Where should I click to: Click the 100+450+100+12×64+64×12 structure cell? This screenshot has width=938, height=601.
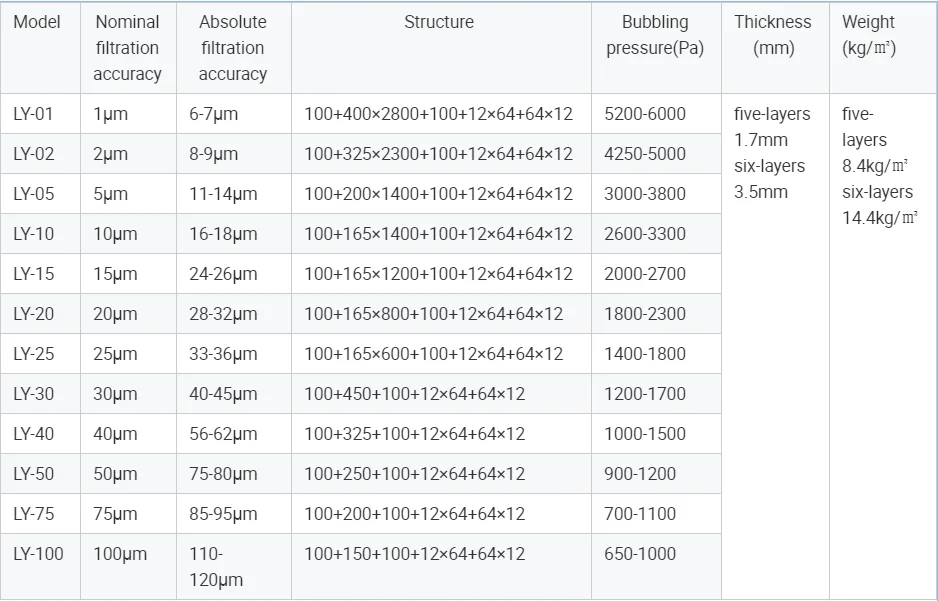pos(414,394)
